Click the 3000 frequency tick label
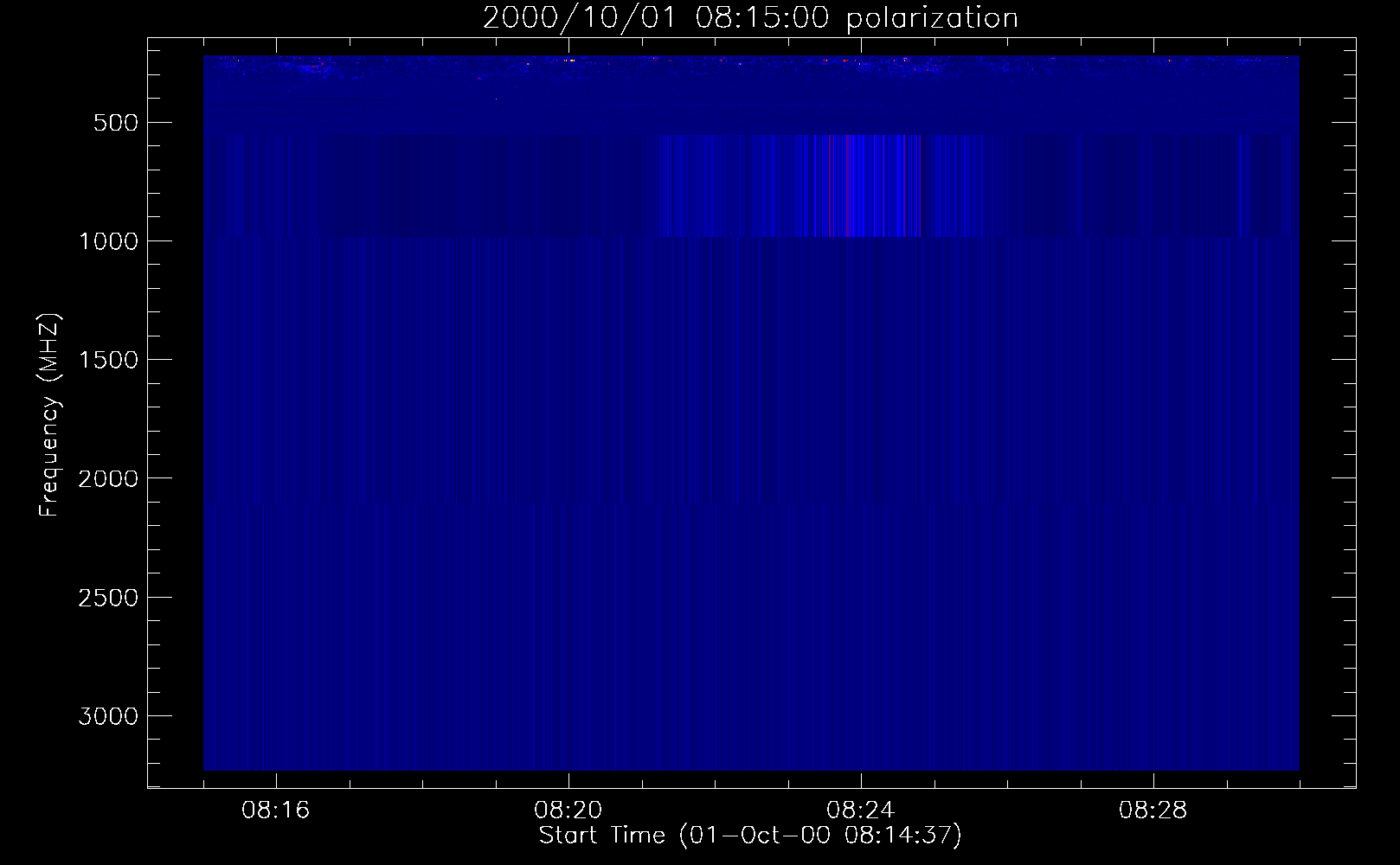 point(108,716)
